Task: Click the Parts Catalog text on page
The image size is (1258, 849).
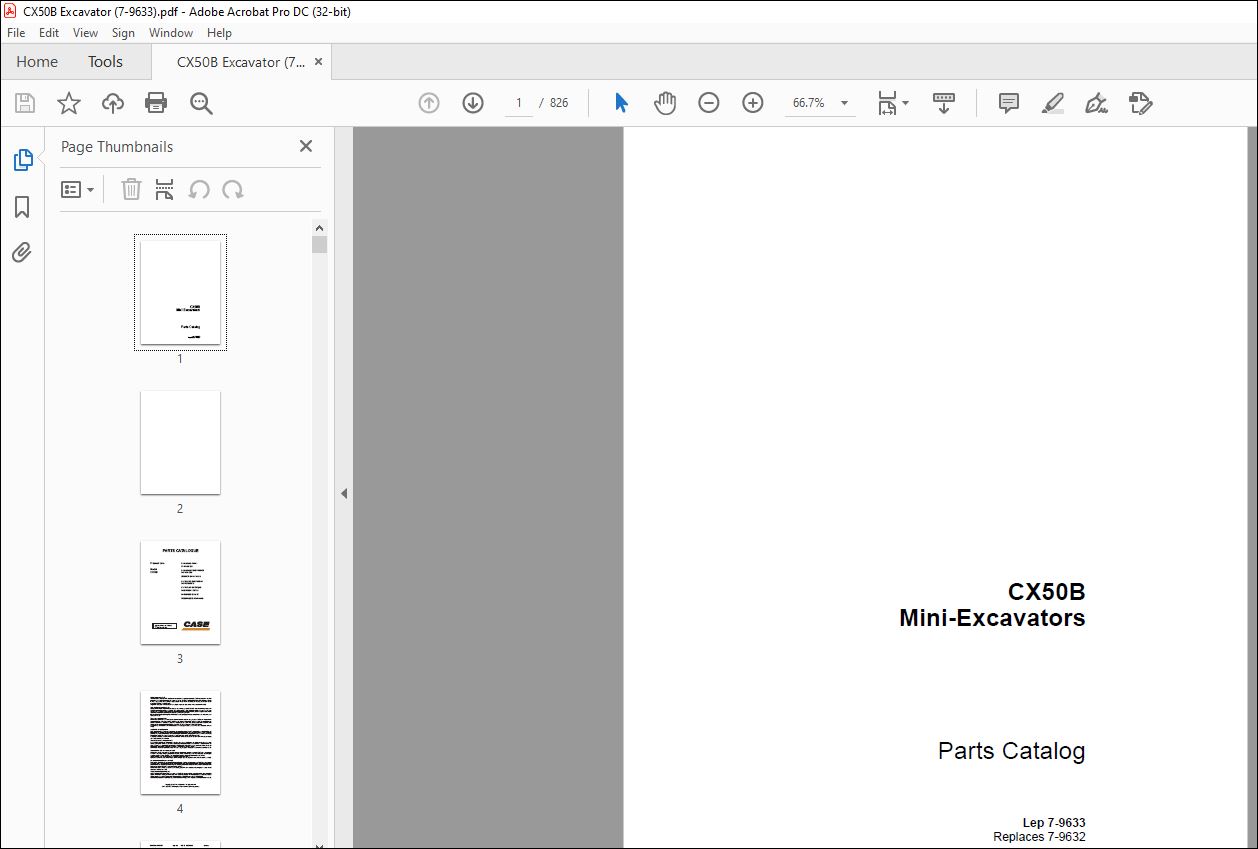Action: click(x=1011, y=751)
